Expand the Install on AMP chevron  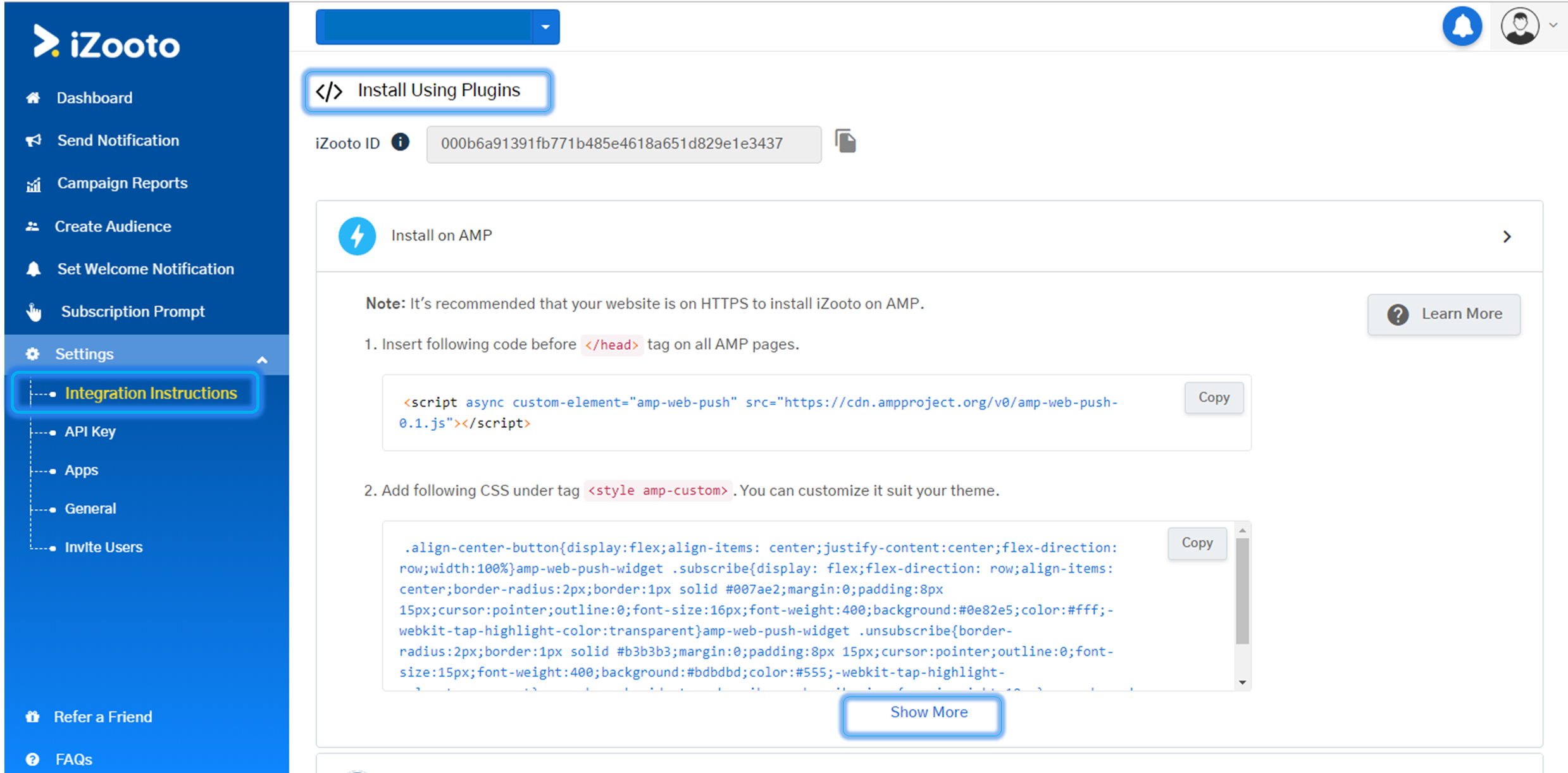[x=1507, y=237]
